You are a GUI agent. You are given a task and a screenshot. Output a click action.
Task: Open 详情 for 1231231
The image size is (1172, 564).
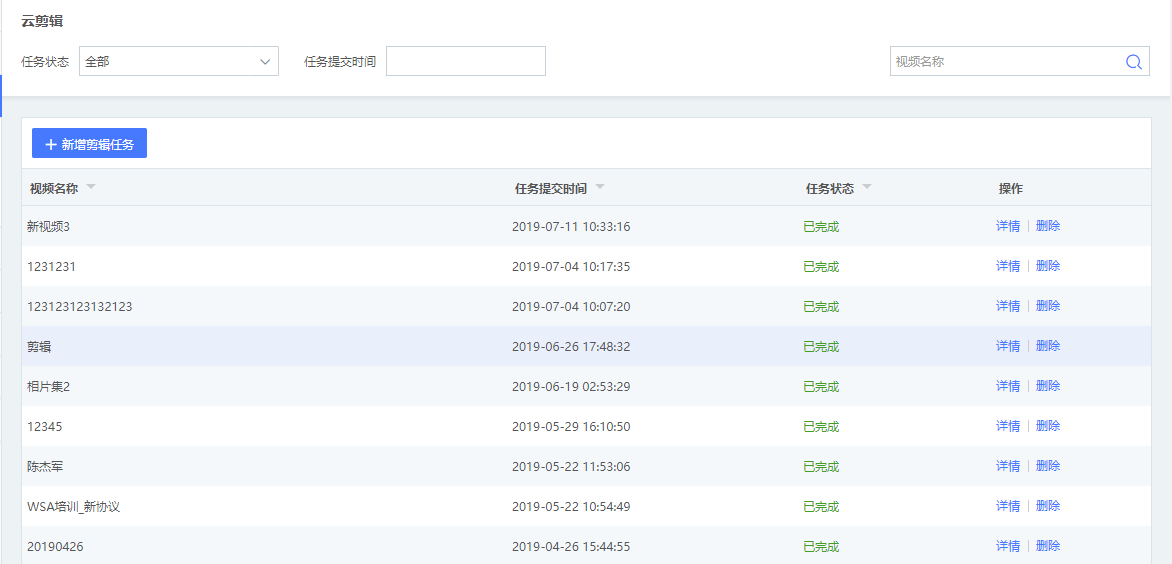[x=1008, y=265]
